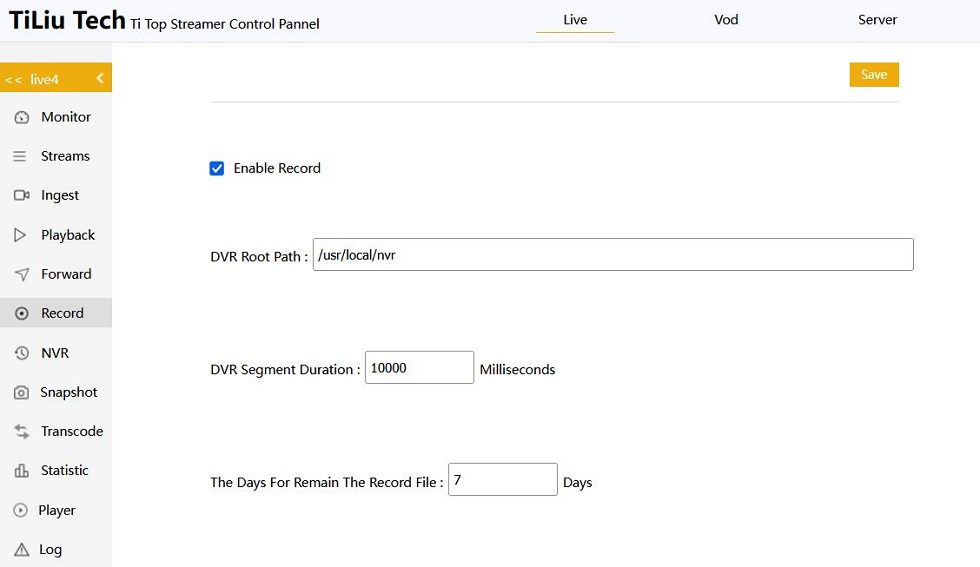Click the Streams list icon

(x=20, y=156)
